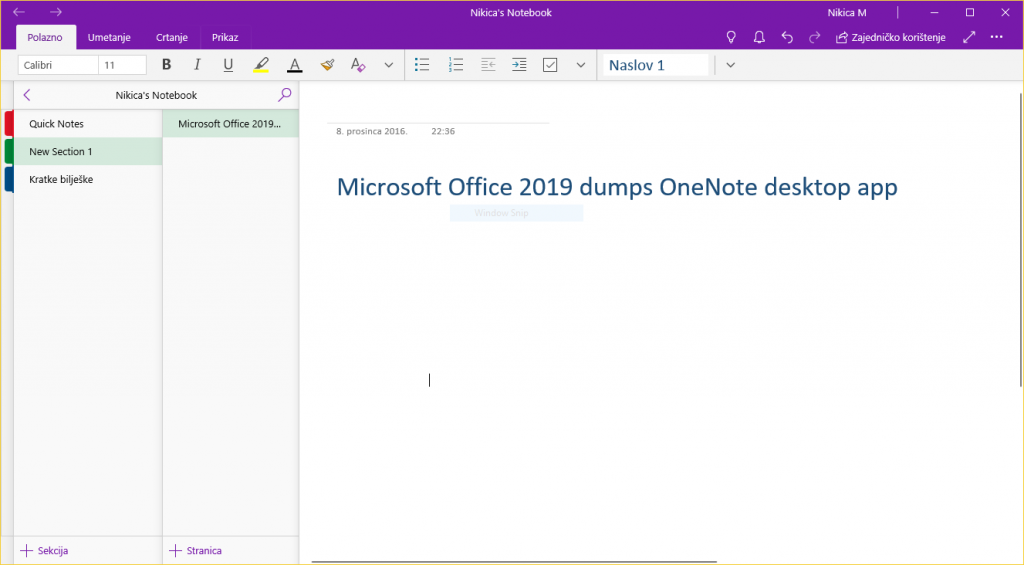This screenshot has width=1024, height=565.
Task: Undo the last action
Action: coord(787,37)
